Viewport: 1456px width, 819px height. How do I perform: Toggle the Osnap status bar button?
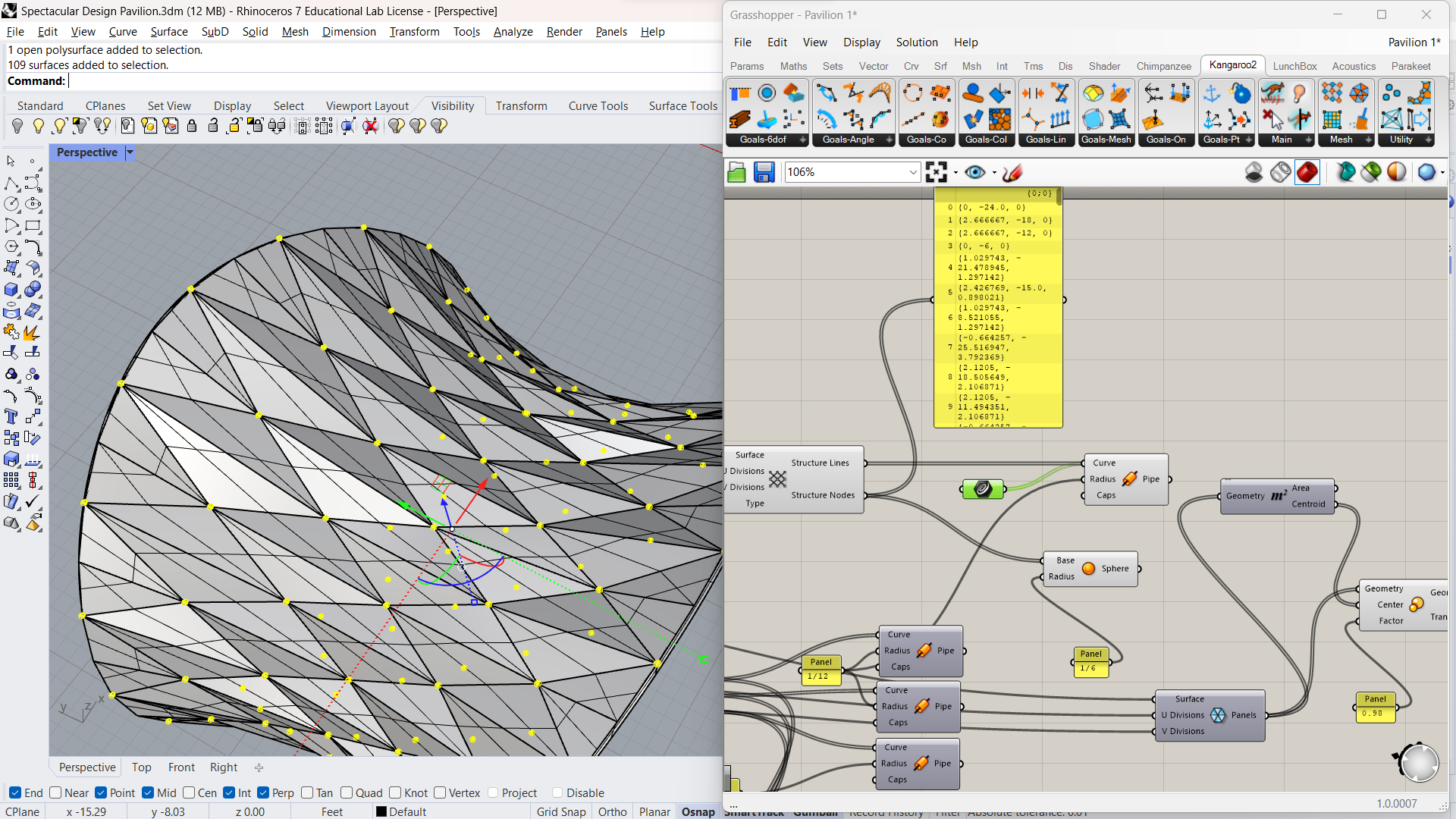(698, 811)
